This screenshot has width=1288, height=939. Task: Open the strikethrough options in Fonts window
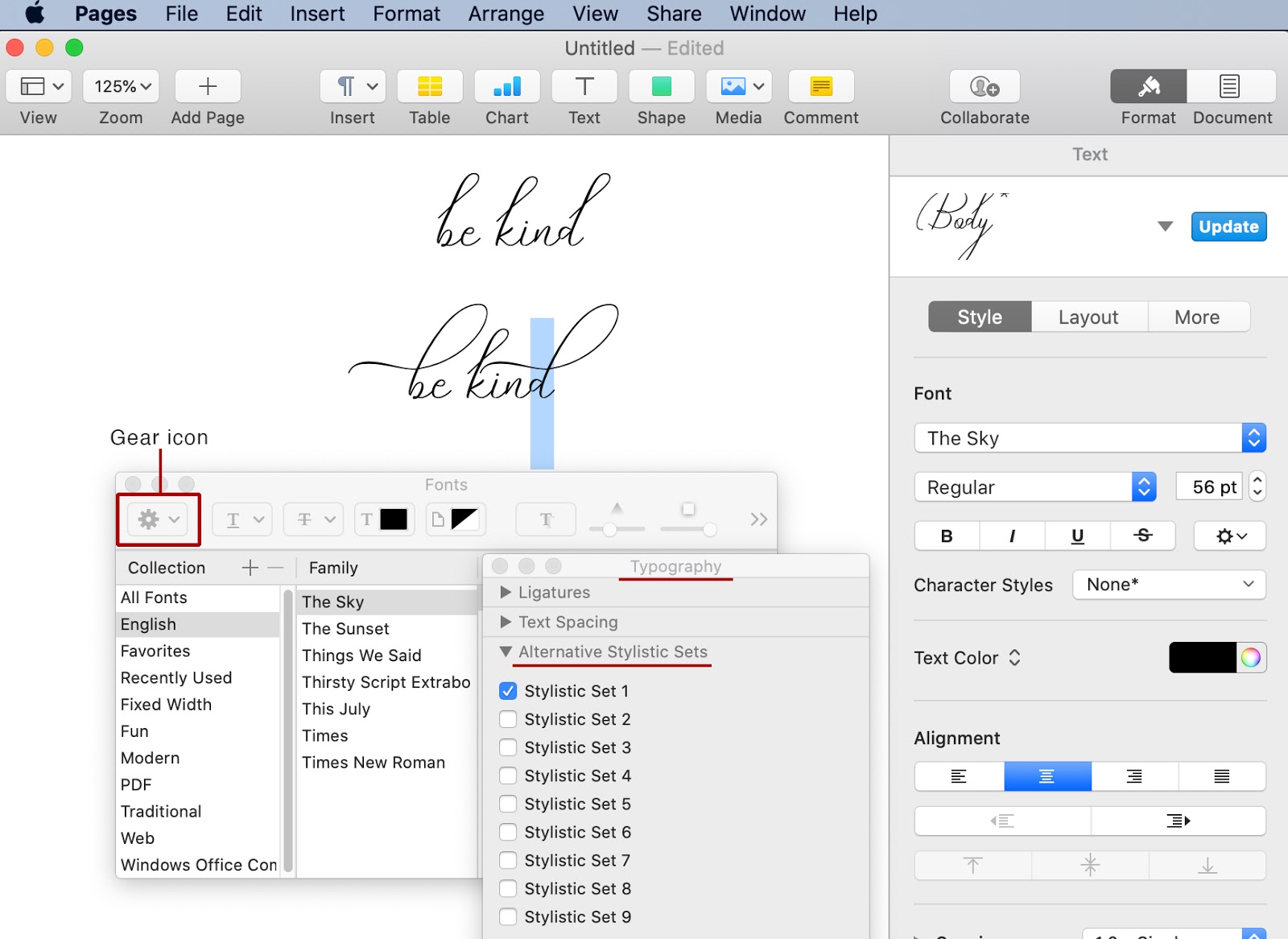313,519
